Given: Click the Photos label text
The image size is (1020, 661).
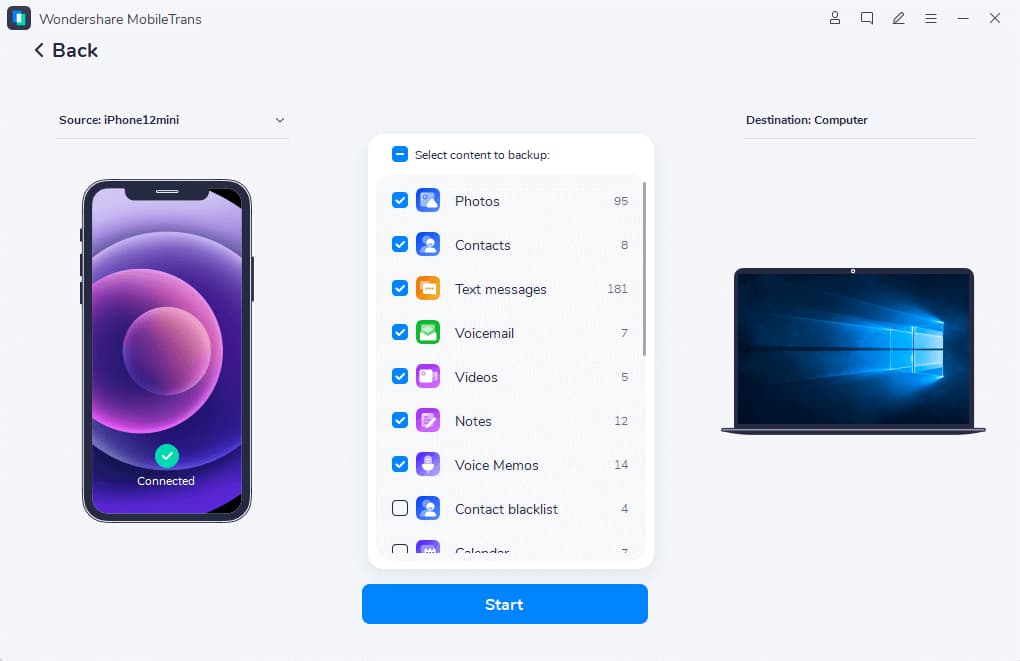Looking at the screenshot, I should pos(477,201).
